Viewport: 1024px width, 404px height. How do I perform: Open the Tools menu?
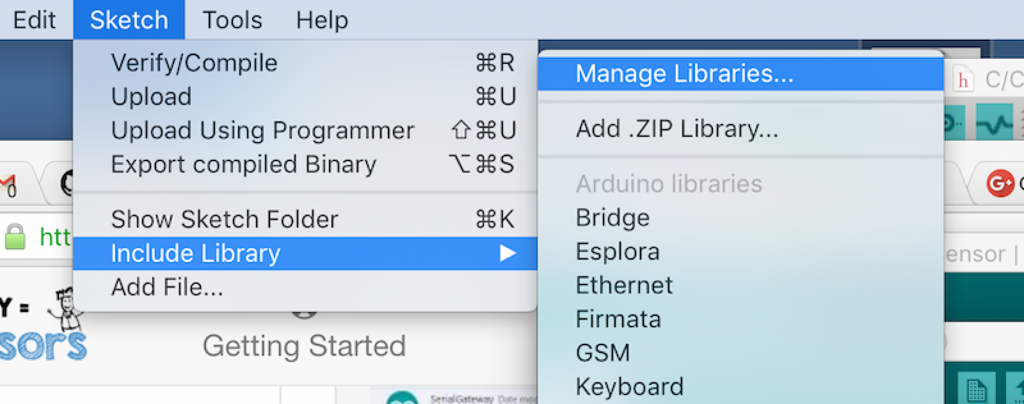(x=232, y=20)
